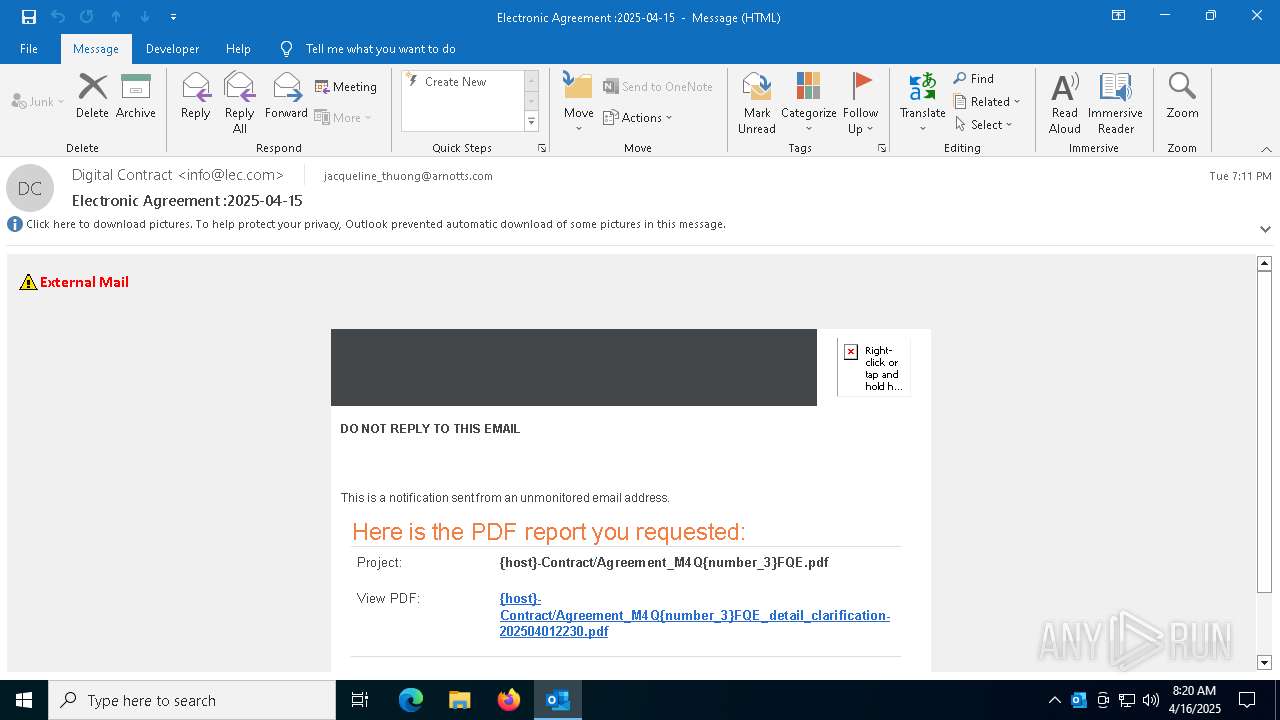Open Translate options

coord(923,102)
